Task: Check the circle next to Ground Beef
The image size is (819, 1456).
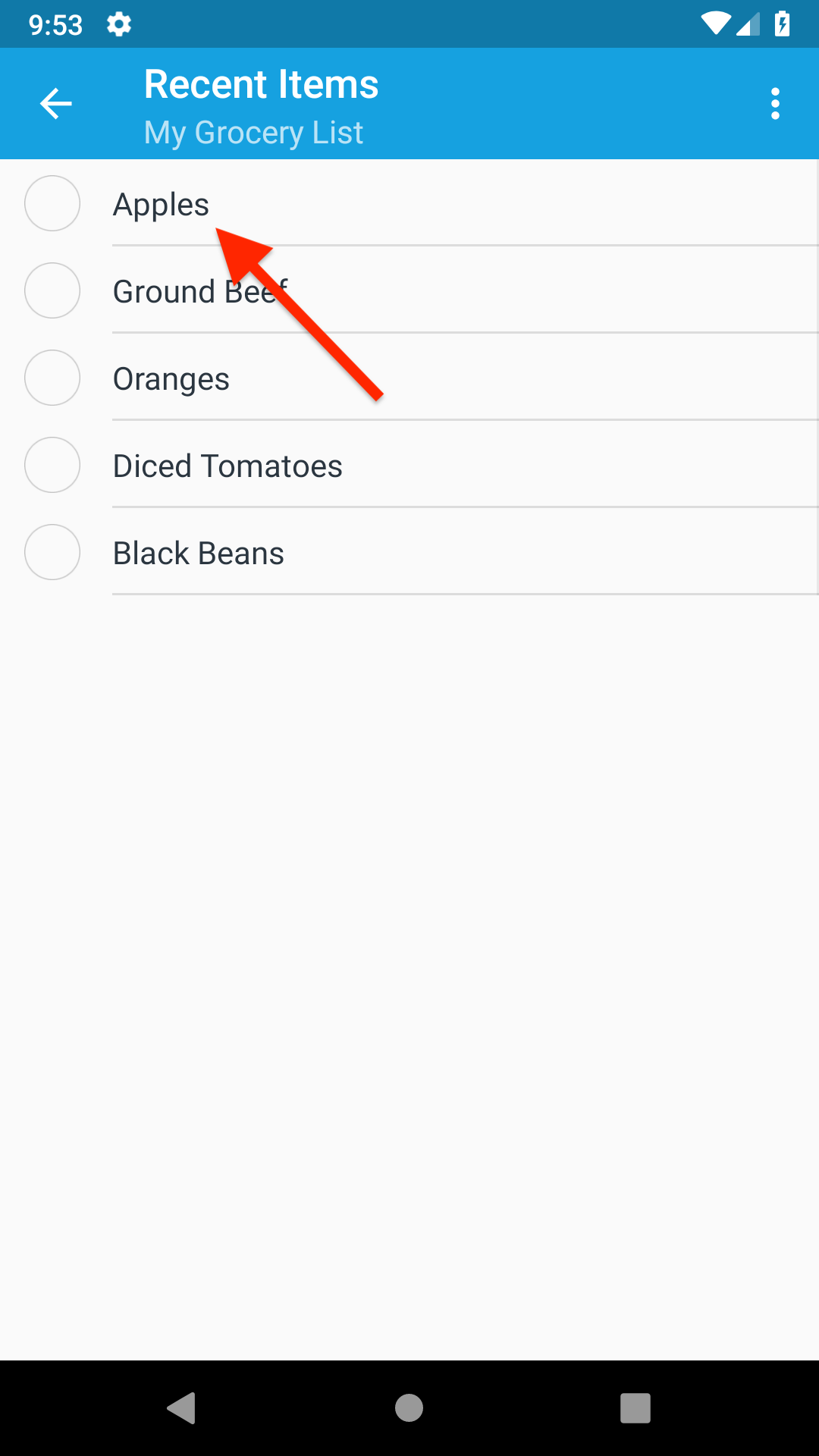Action: [x=52, y=290]
